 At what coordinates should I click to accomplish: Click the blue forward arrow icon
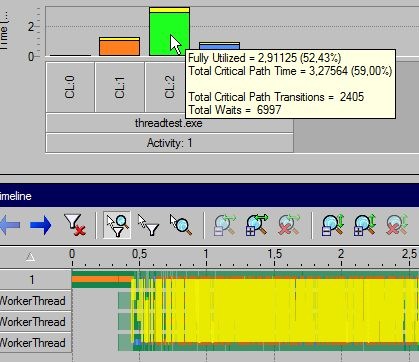tap(41, 225)
